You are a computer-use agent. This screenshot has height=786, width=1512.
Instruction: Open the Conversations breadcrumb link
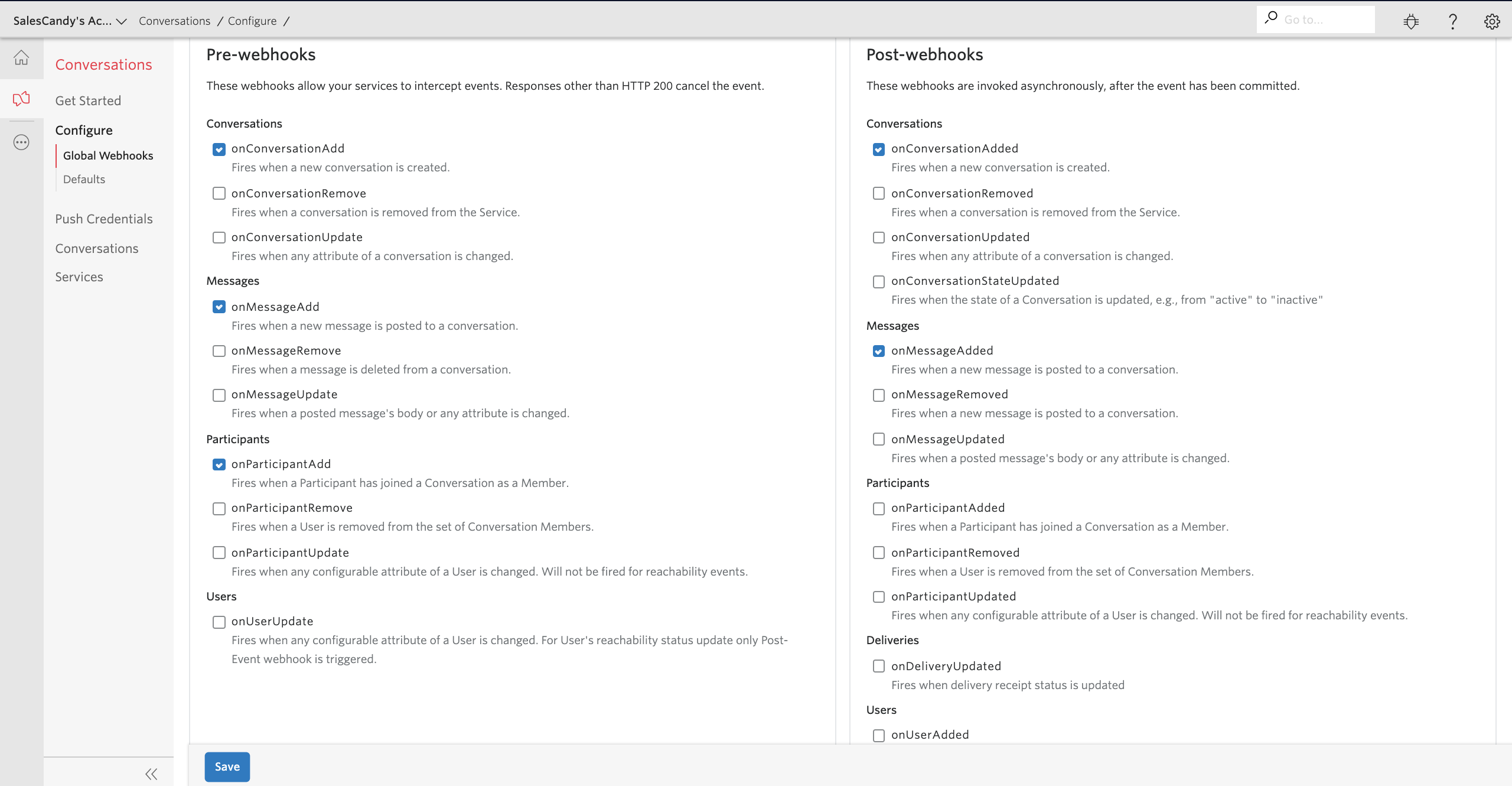point(174,20)
